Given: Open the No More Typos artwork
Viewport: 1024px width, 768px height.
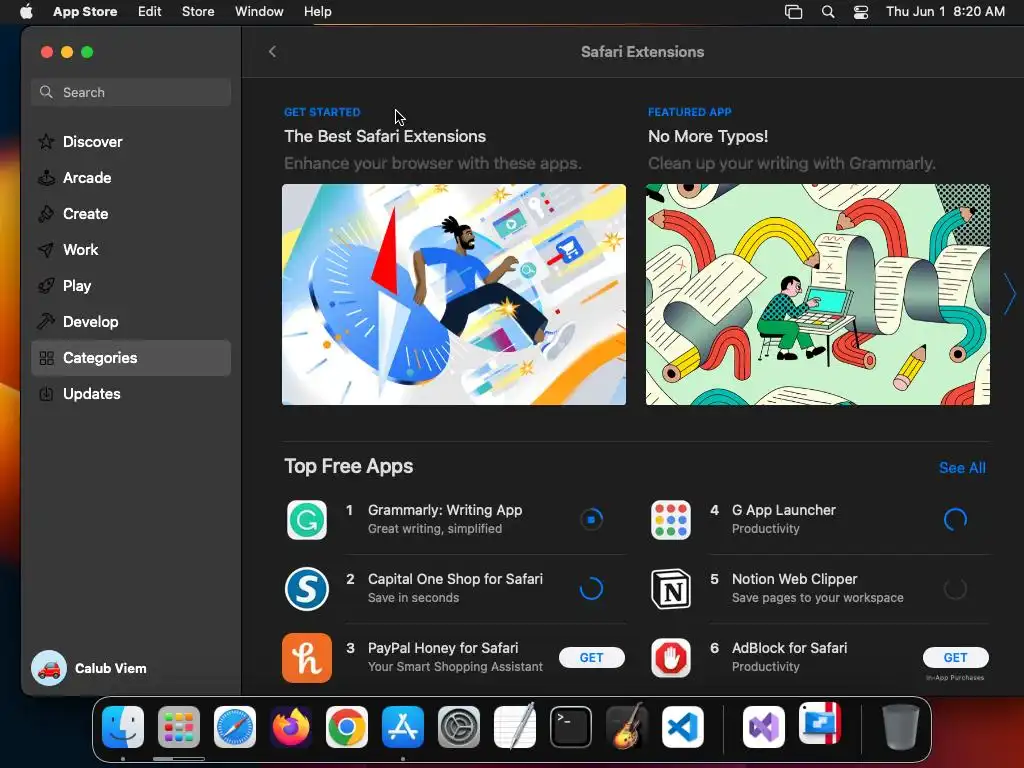Looking at the screenshot, I should pos(818,295).
